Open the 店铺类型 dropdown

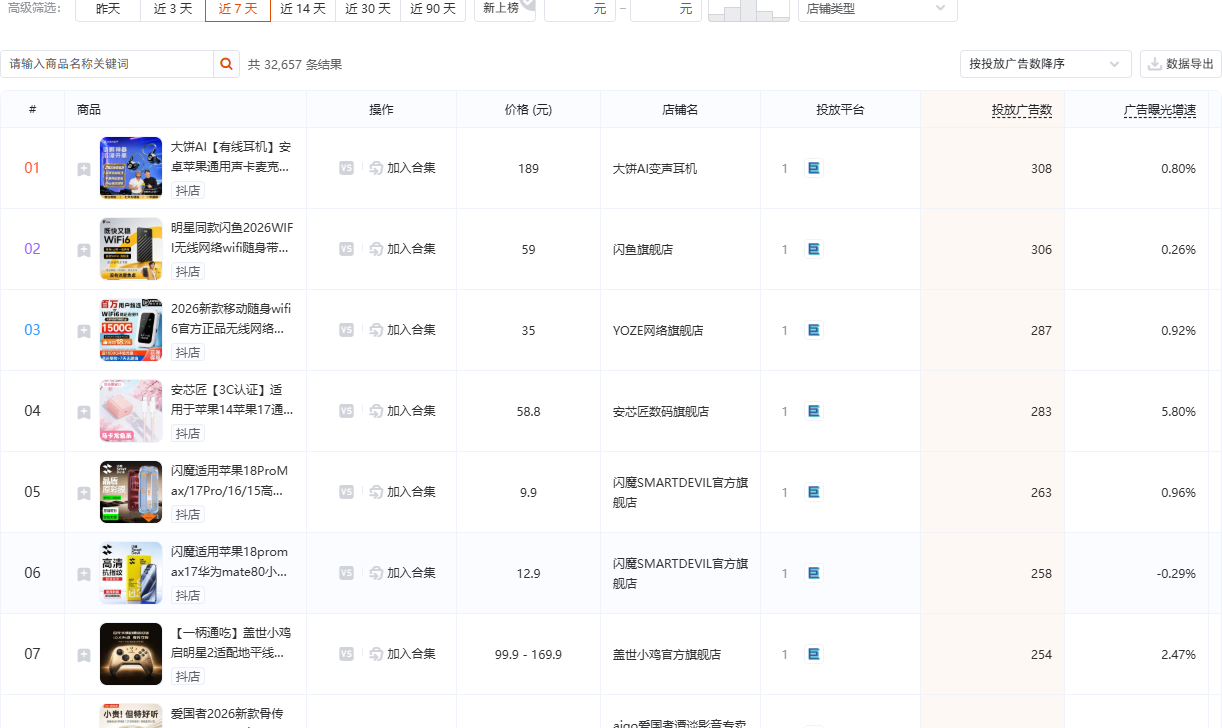[877, 8]
